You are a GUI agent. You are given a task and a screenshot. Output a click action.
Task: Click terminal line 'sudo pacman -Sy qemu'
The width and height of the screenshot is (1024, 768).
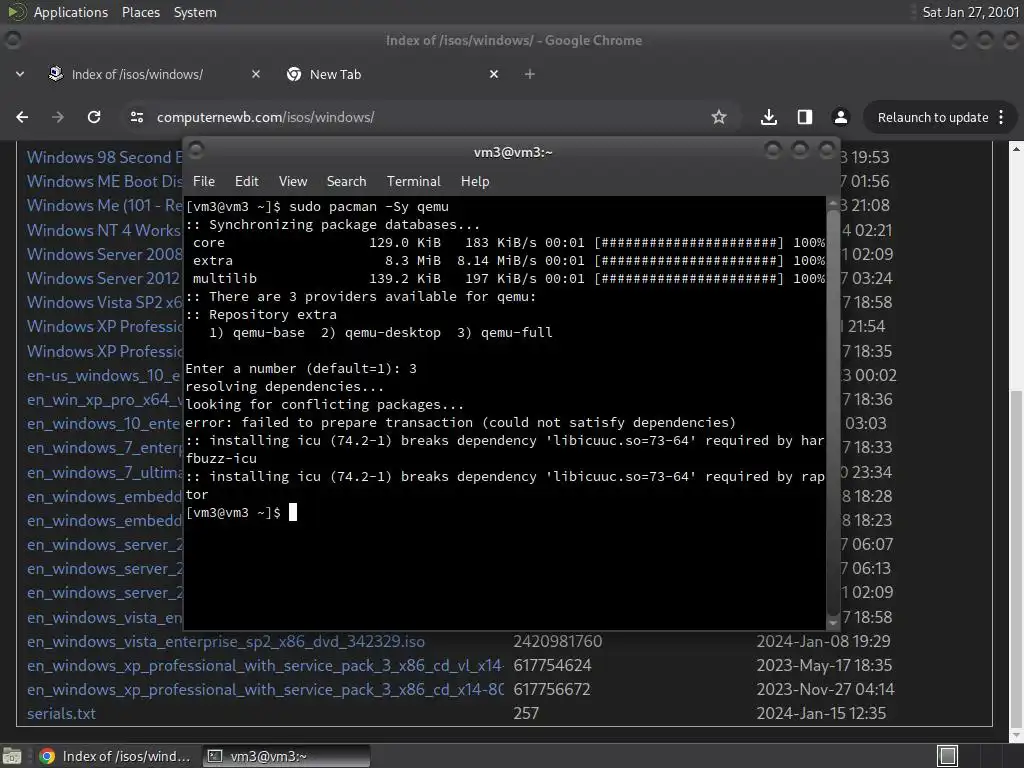(369, 207)
